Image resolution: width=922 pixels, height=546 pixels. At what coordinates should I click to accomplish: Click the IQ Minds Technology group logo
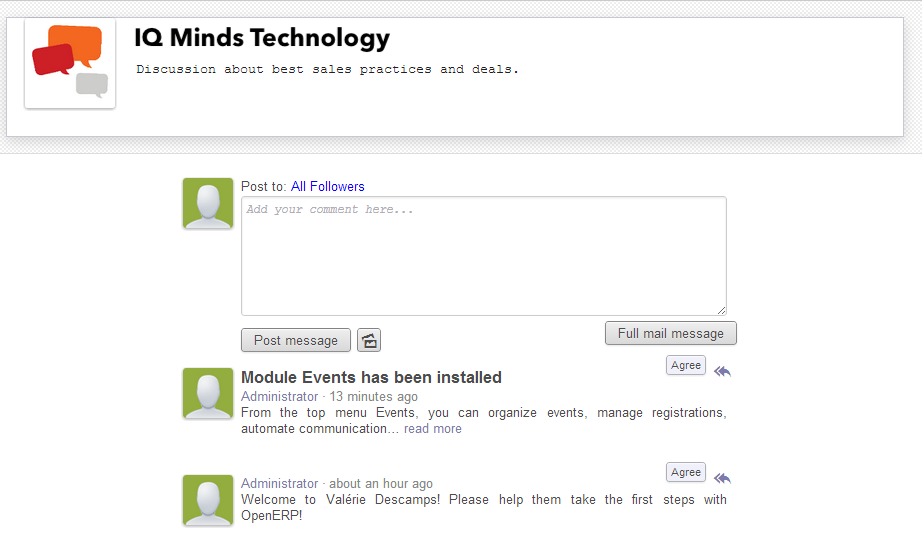[70, 63]
